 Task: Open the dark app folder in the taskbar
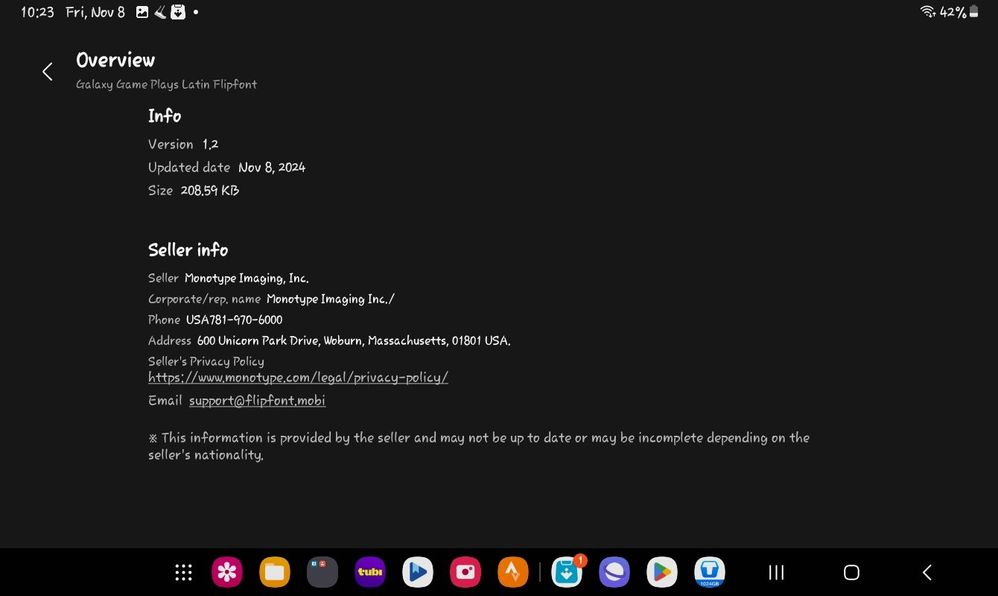point(323,572)
